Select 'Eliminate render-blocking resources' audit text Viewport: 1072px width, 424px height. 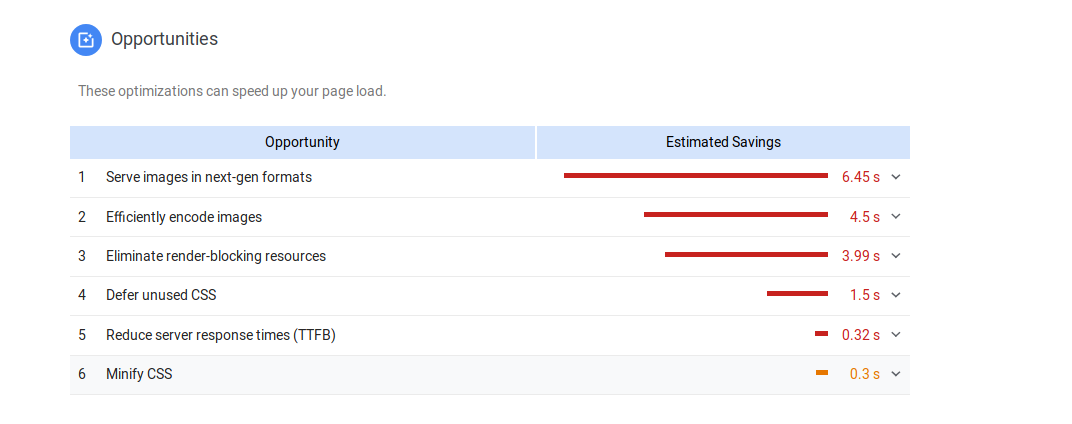pos(216,256)
